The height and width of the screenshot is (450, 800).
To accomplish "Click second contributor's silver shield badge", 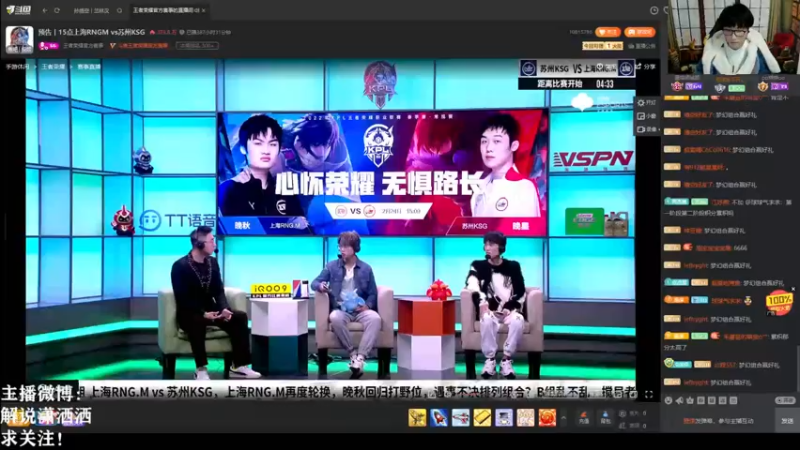I will click(x=720, y=87).
